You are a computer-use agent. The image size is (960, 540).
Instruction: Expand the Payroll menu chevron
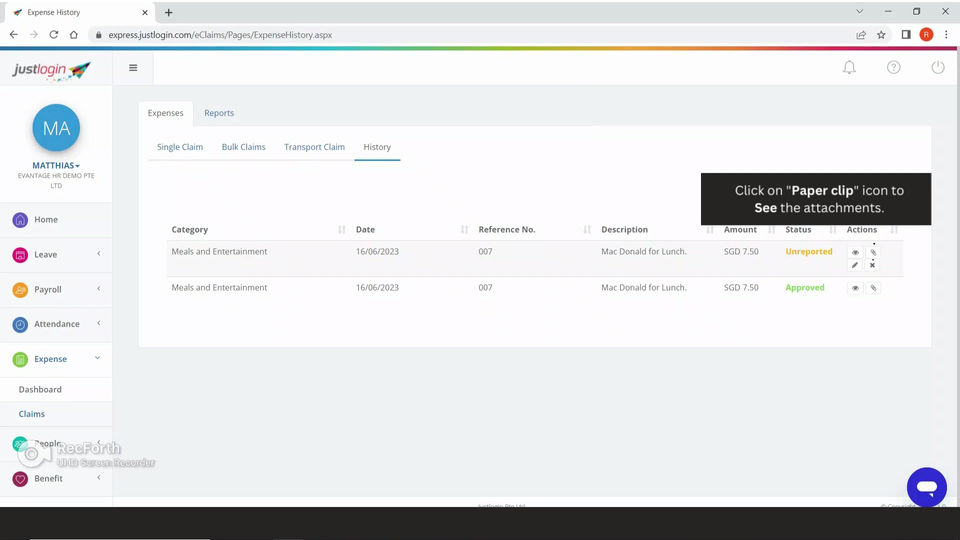(x=99, y=288)
